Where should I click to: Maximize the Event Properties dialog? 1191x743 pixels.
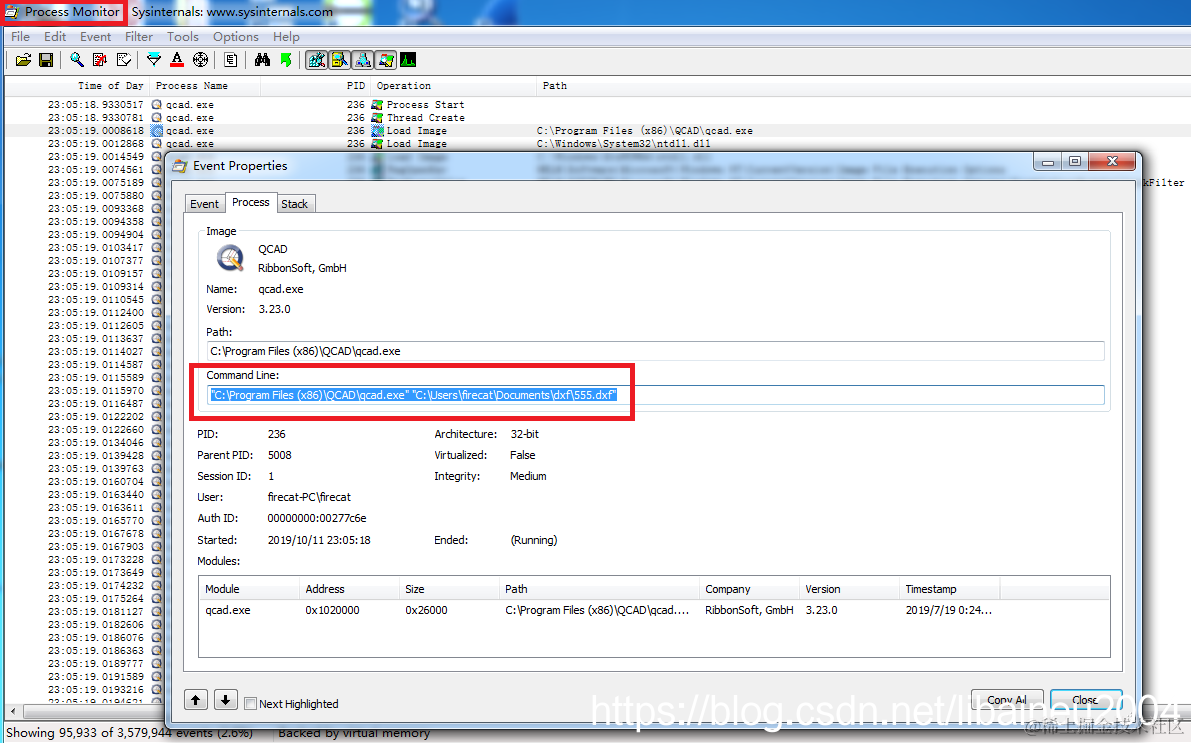click(x=1075, y=161)
